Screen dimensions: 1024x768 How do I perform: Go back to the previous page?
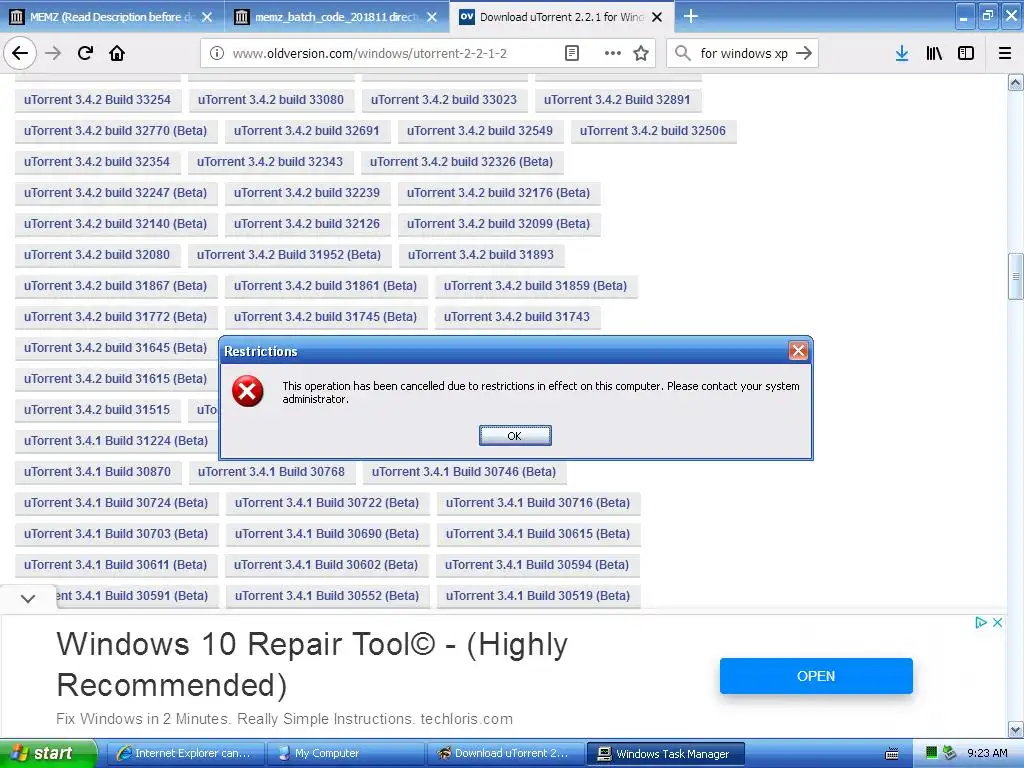(20, 53)
